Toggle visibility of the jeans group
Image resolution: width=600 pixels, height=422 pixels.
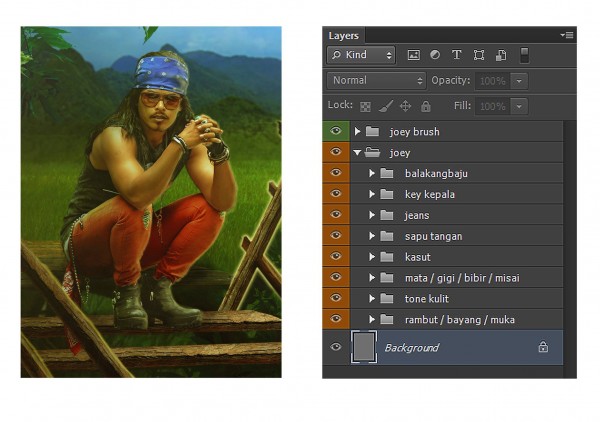click(x=336, y=215)
